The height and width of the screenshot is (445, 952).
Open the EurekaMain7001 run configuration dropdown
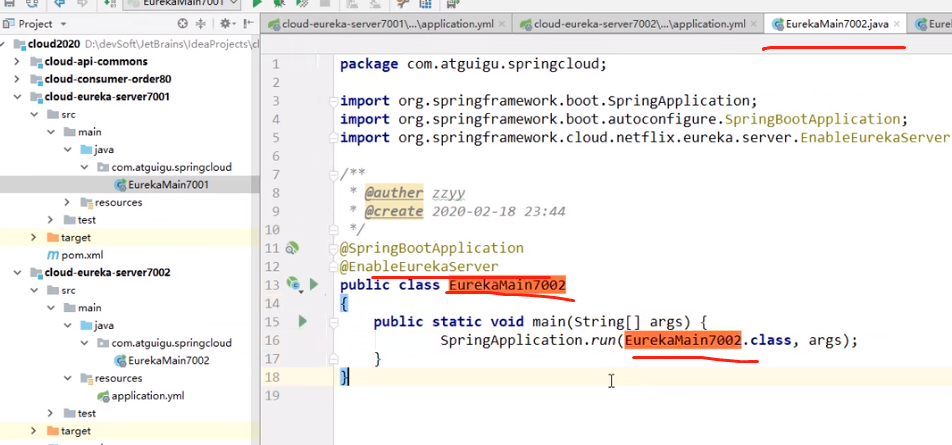(x=182, y=3)
